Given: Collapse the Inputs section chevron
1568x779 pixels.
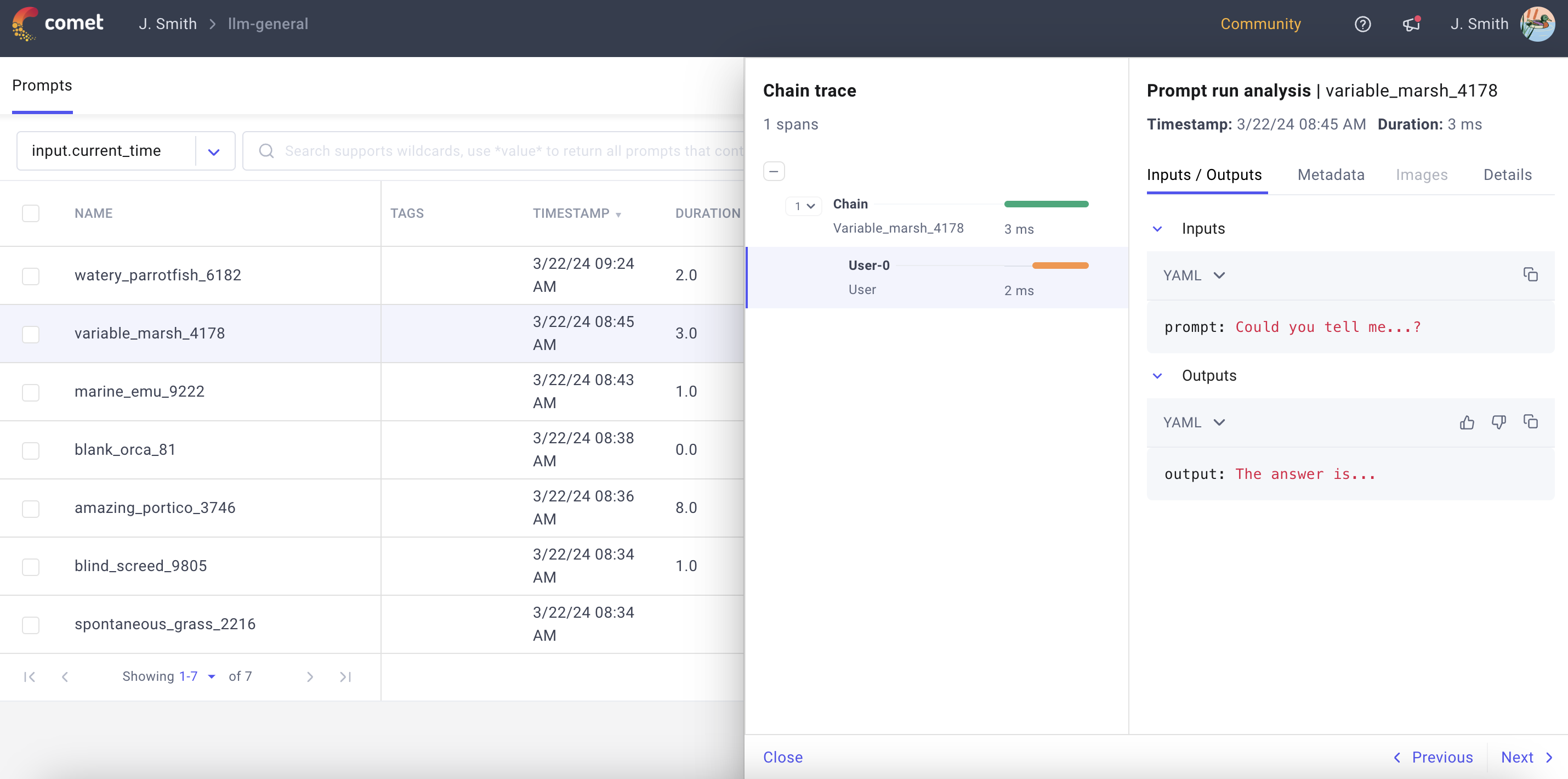Looking at the screenshot, I should pyautogui.click(x=1157, y=228).
